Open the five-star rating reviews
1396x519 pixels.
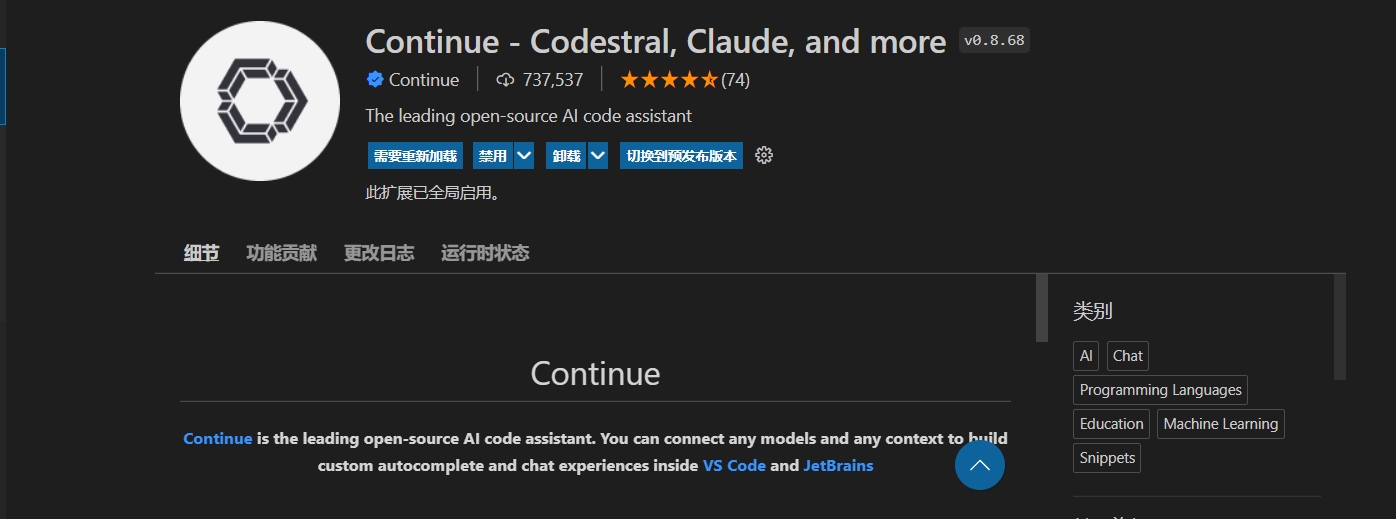684,80
